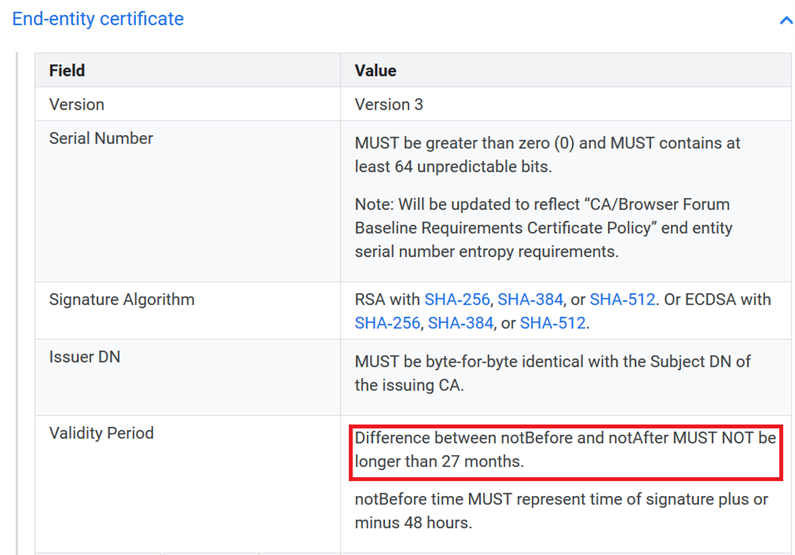The height and width of the screenshot is (555, 795).
Task: Click the red-highlighted 27 months validity text
Action: click(565, 450)
